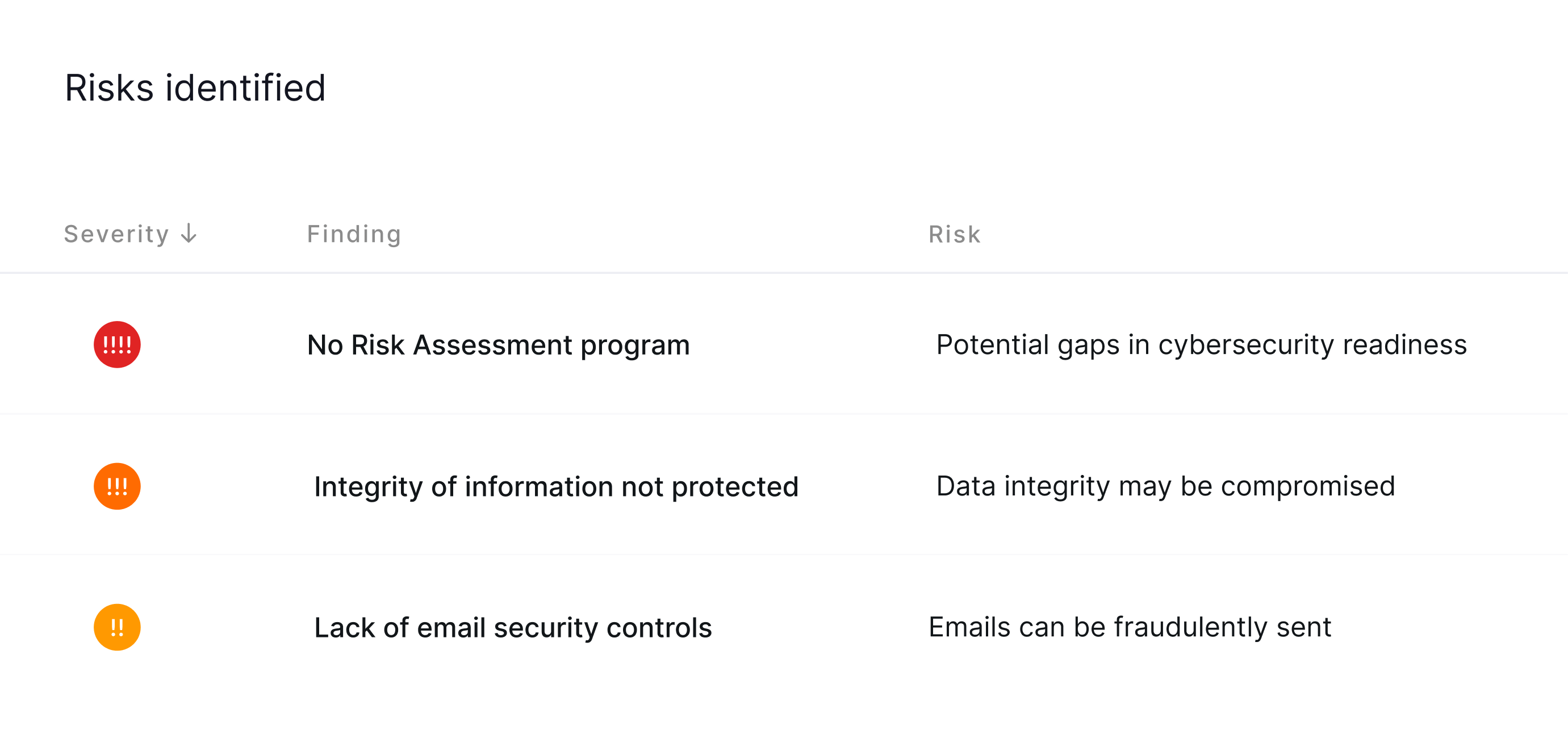
Task: Click the word 'Assessment' in first finding
Action: point(492,345)
